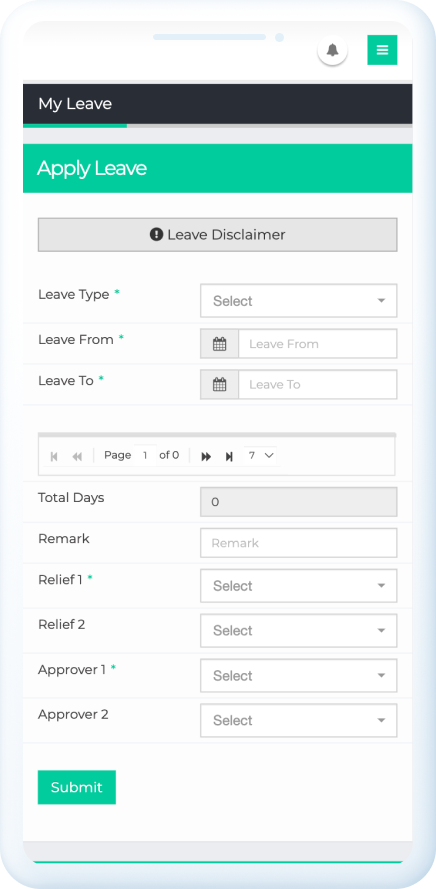
Task: Open the Approver 2 dropdown
Action: (x=299, y=720)
